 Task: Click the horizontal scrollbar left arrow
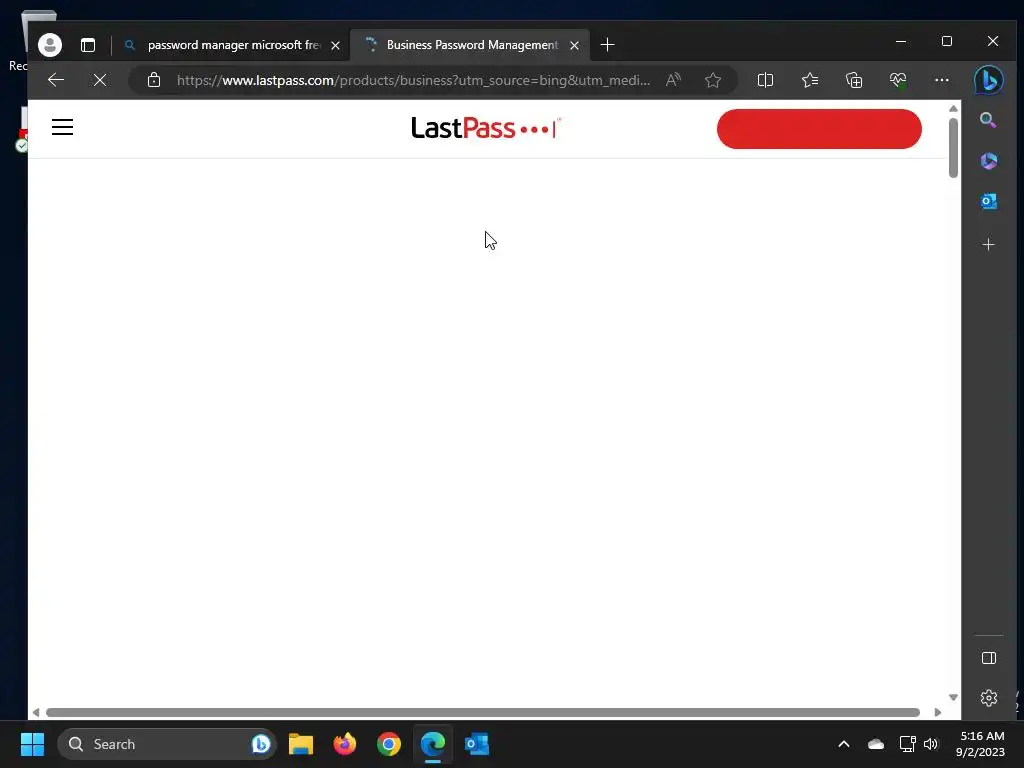[x=36, y=712]
